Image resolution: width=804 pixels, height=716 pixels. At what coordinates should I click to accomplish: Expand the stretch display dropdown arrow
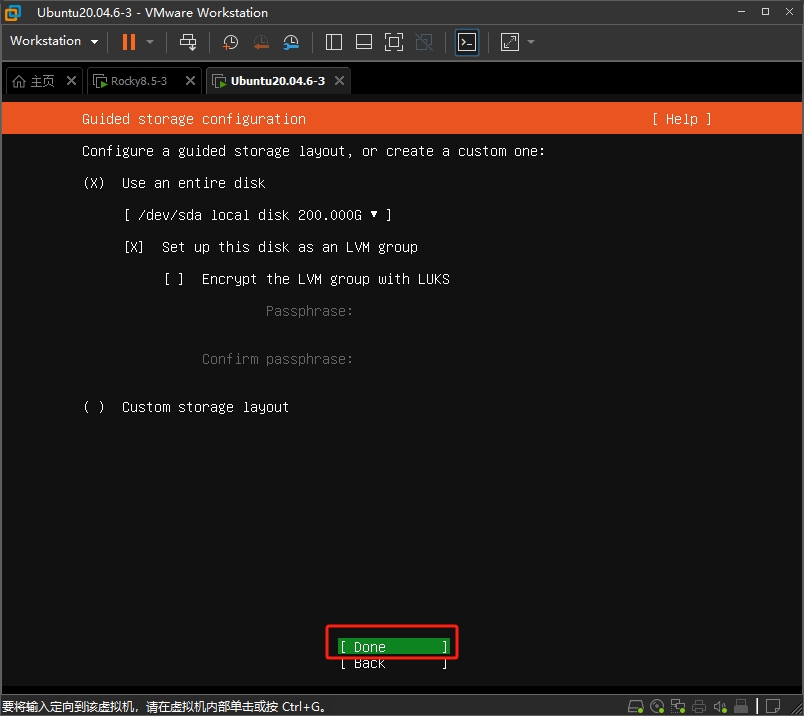pos(531,42)
